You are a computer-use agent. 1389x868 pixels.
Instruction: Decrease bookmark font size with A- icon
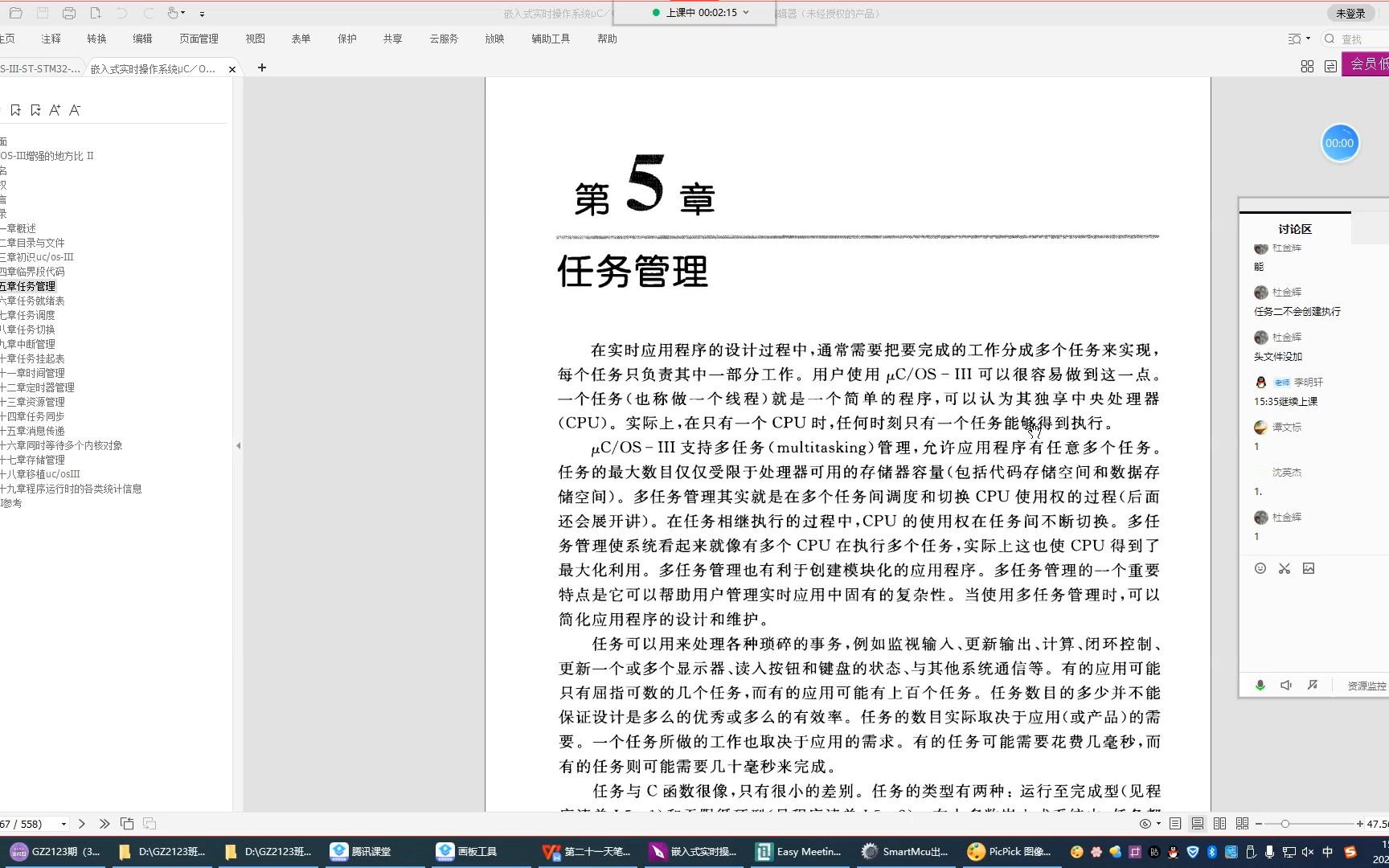tap(75, 110)
